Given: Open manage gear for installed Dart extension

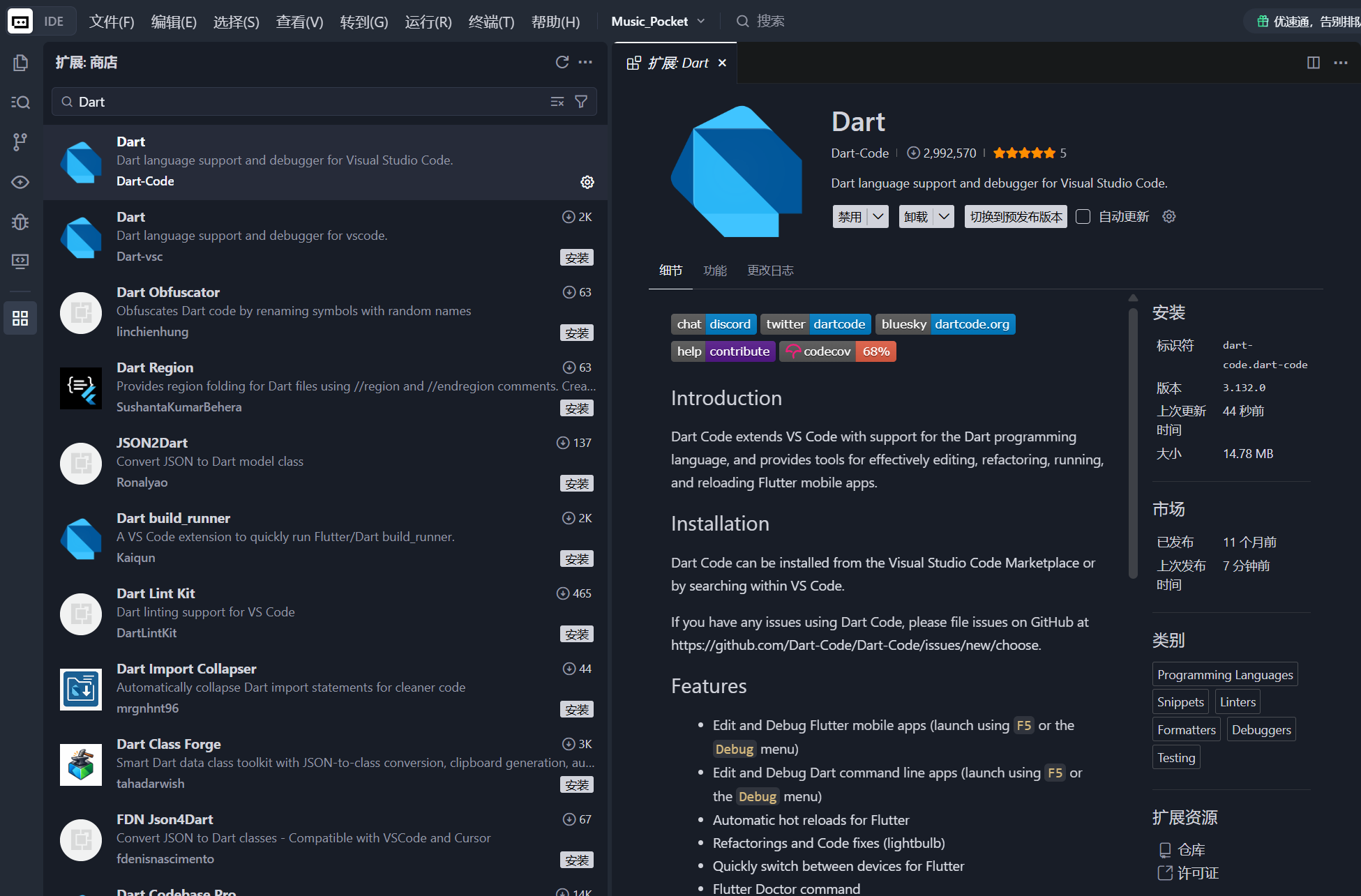Looking at the screenshot, I should point(587,182).
